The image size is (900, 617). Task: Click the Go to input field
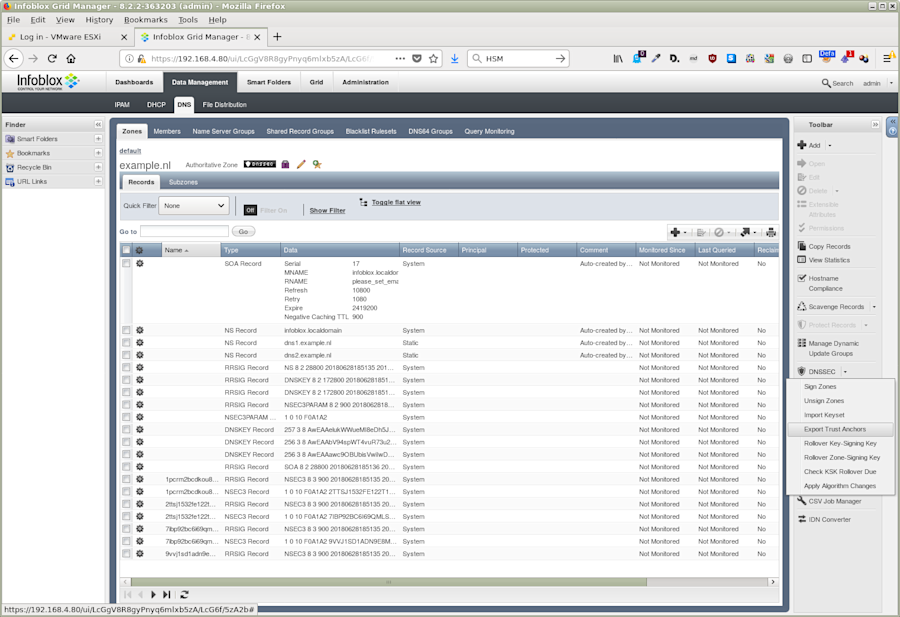[184, 231]
